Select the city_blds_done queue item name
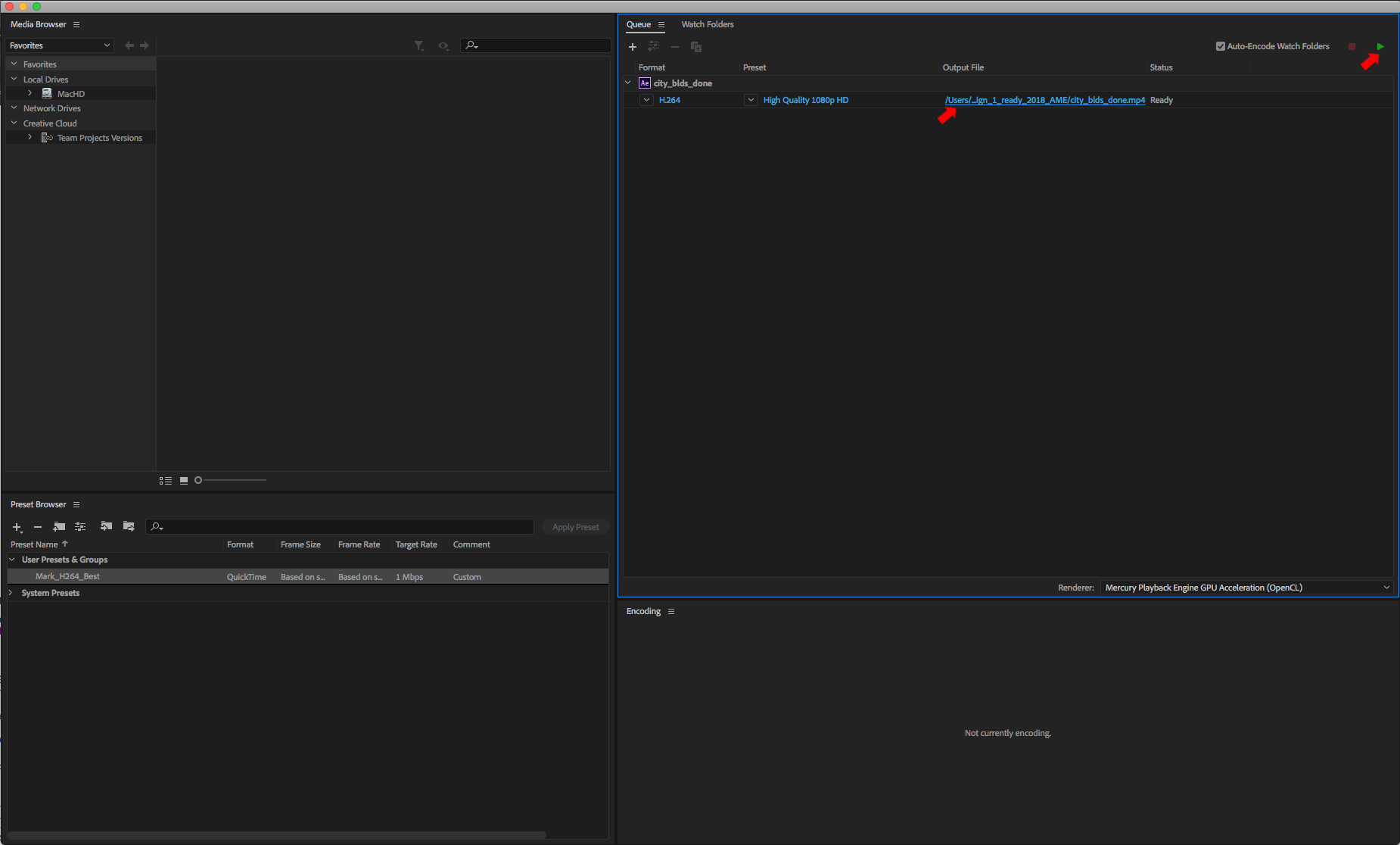 pos(683,83)
